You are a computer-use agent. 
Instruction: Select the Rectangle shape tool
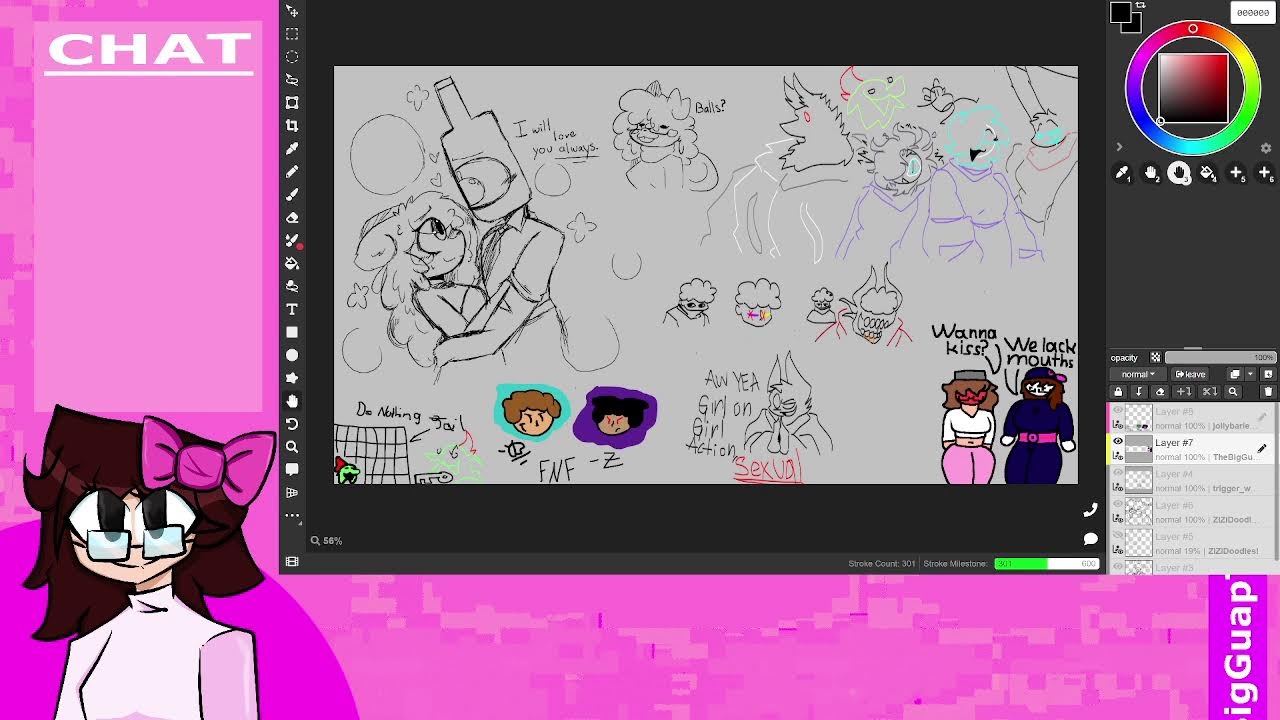tap(292, 332)
